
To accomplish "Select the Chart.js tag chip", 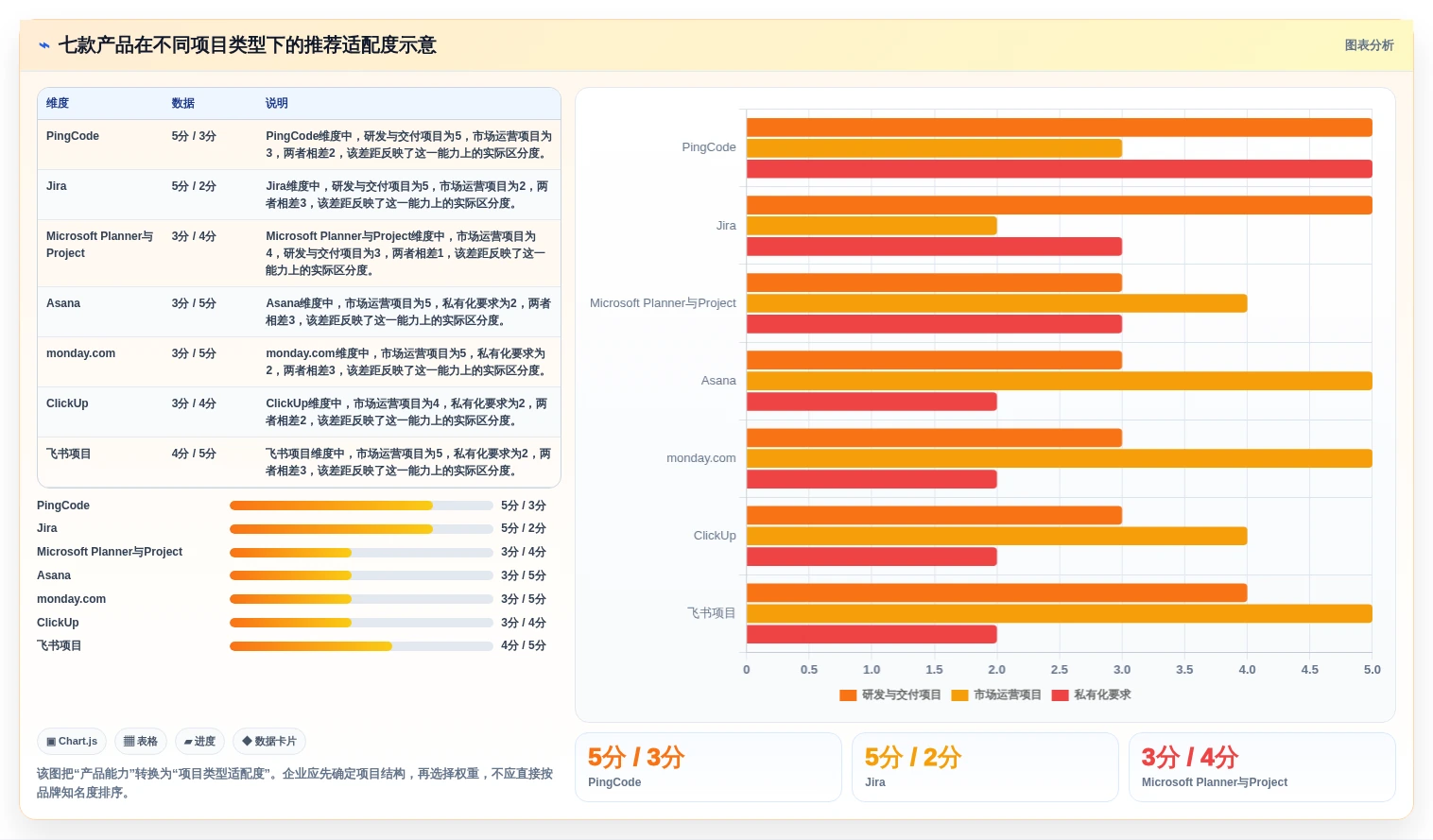I will click(x=72, y=742).
